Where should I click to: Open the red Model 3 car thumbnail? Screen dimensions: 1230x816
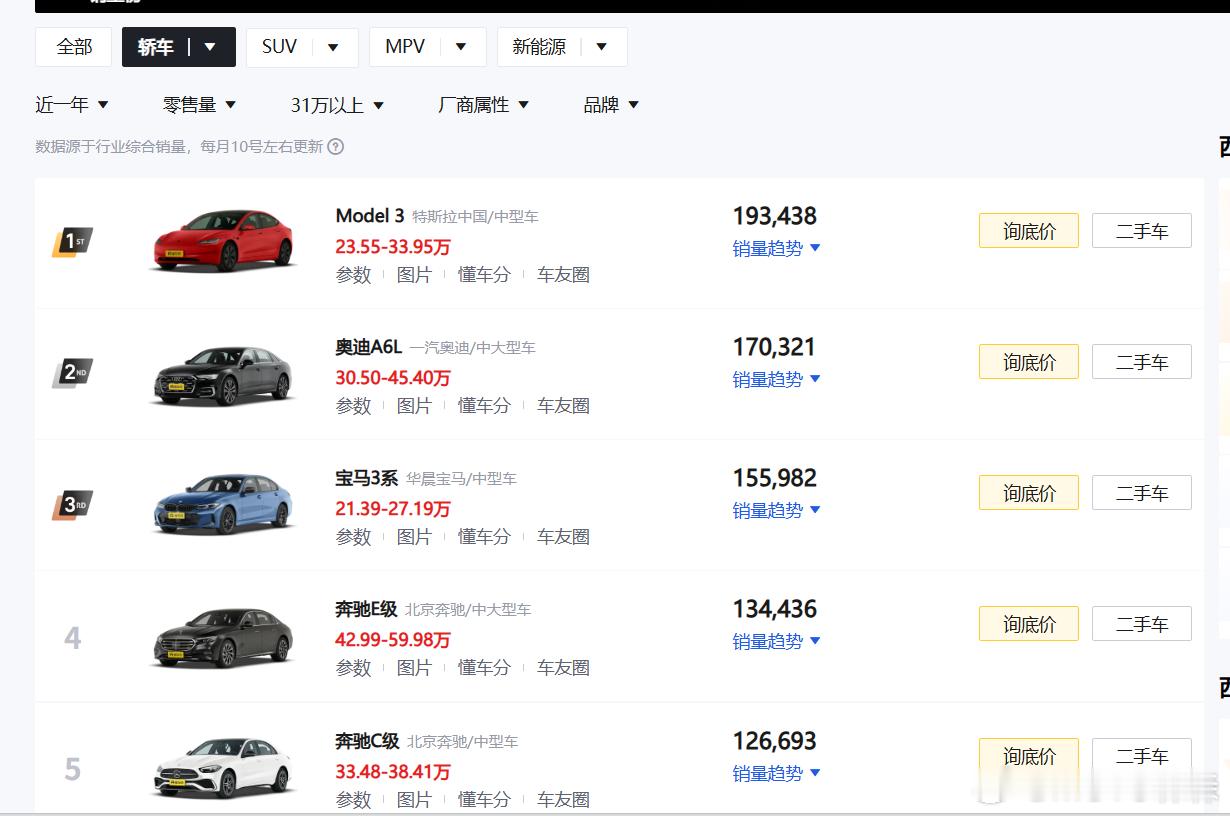pos(225,241)
